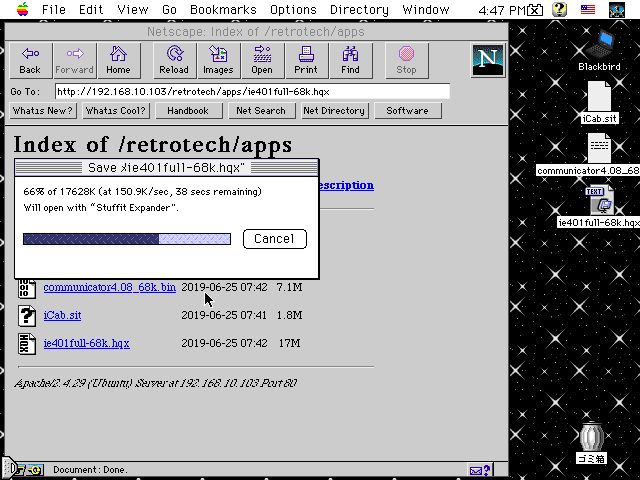Open the File menu
The image size is (640, 480).
click(x=53, y=9)
